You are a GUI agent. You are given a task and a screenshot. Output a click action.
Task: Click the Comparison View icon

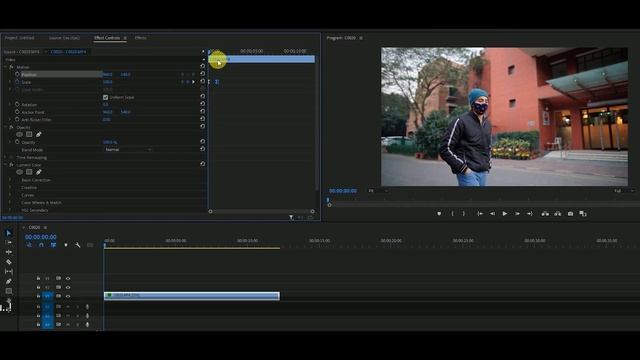pos(583,213)
